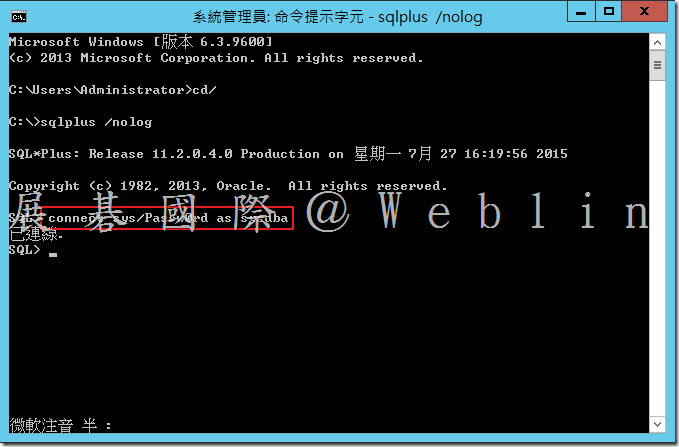679x447 pixels.
Task: Close the sqlplus command prompt window
Action: [x=644, y=12]
